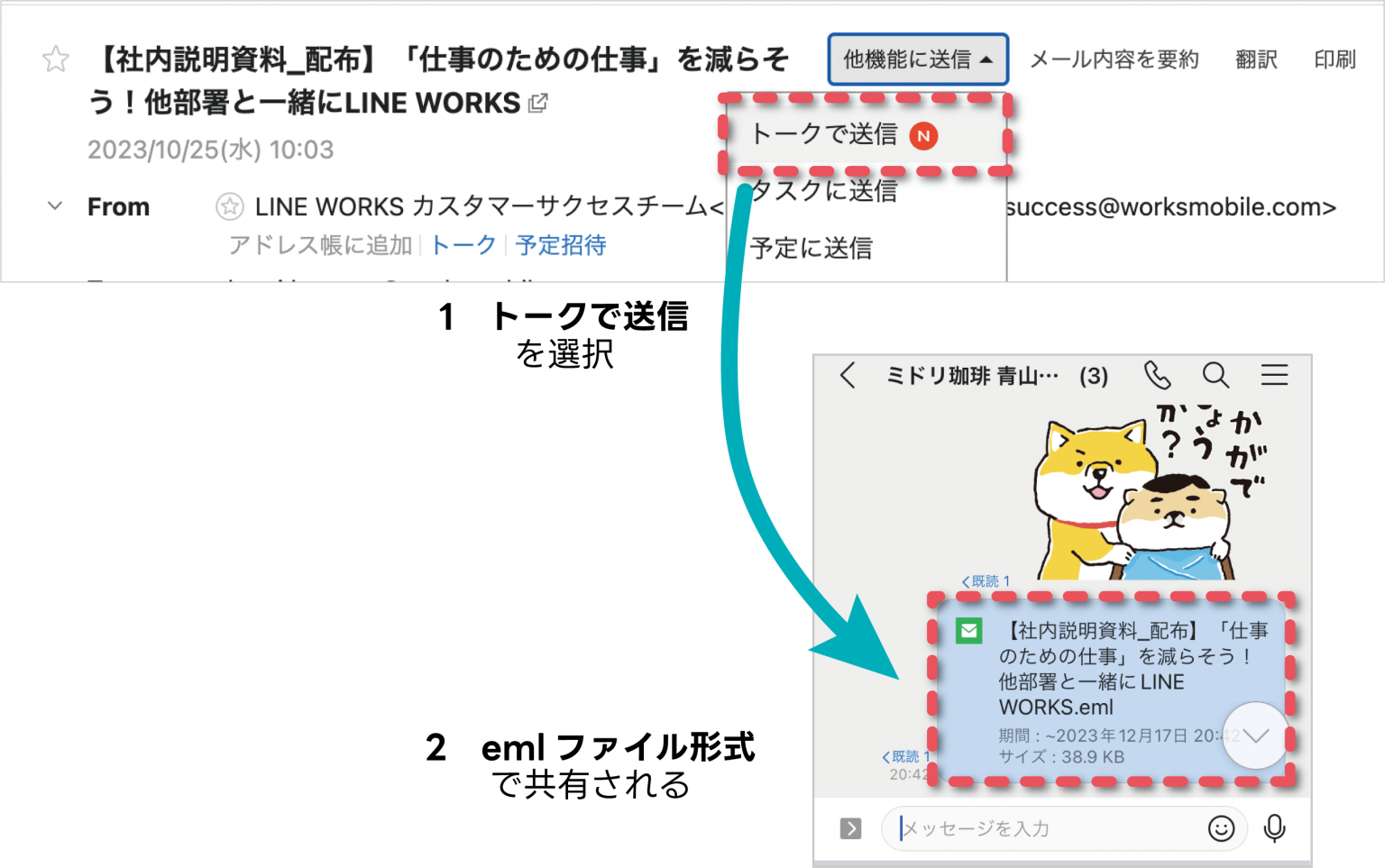This screenshot has height=868, width=1385.
Task: Print the email with 印刷
Action: 1335,60
